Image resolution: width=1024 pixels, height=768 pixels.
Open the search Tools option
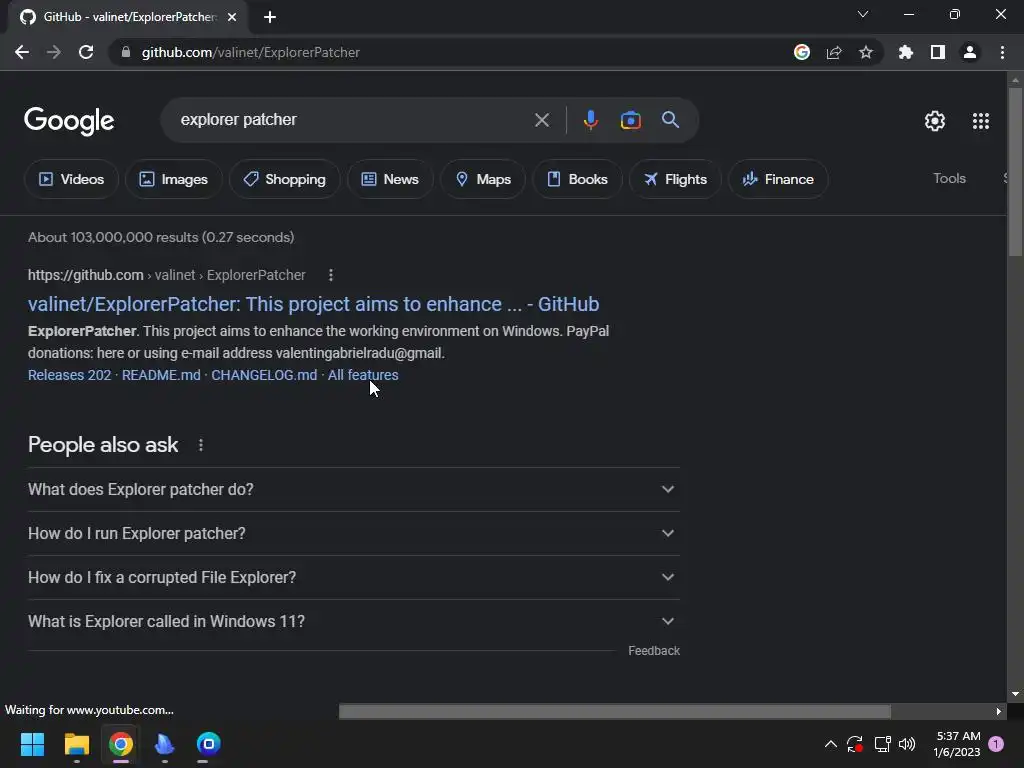(x=949, y=178)
